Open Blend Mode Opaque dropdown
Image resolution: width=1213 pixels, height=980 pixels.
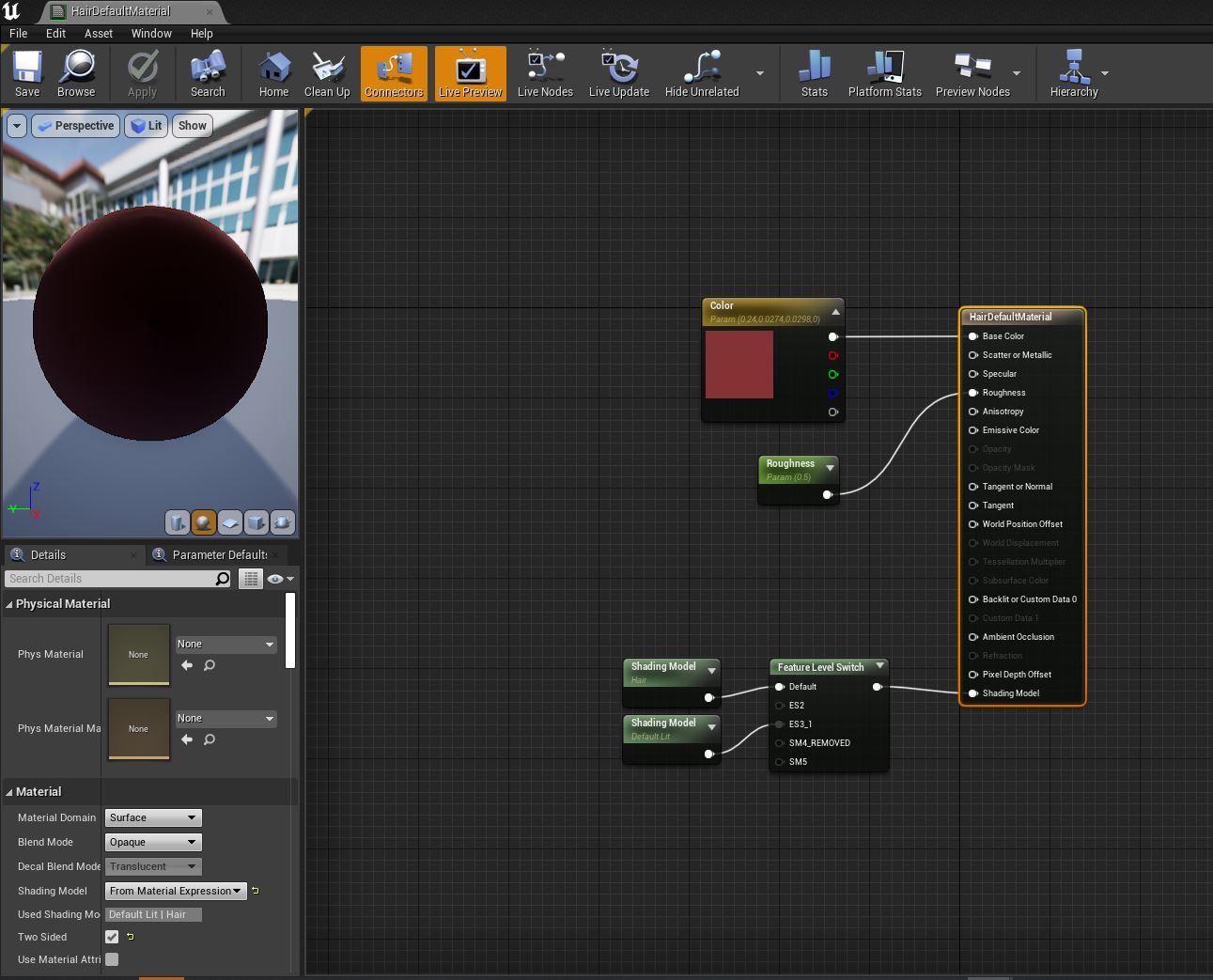coord(153,843)
